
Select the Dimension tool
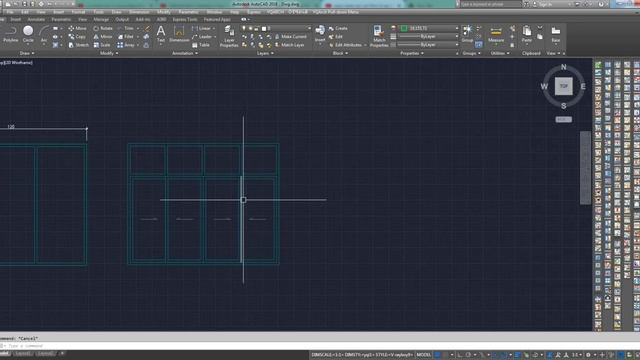[x=179, y=34]
